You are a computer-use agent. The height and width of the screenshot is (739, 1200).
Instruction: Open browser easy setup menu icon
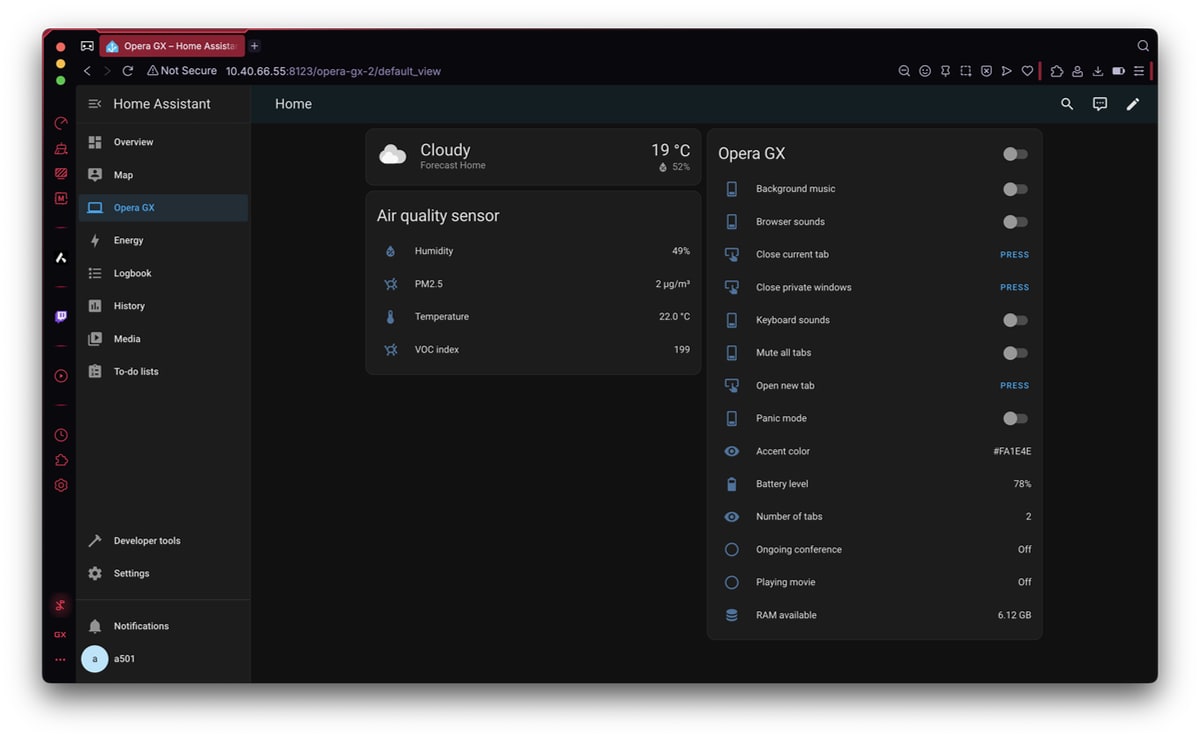point(1138,71)
